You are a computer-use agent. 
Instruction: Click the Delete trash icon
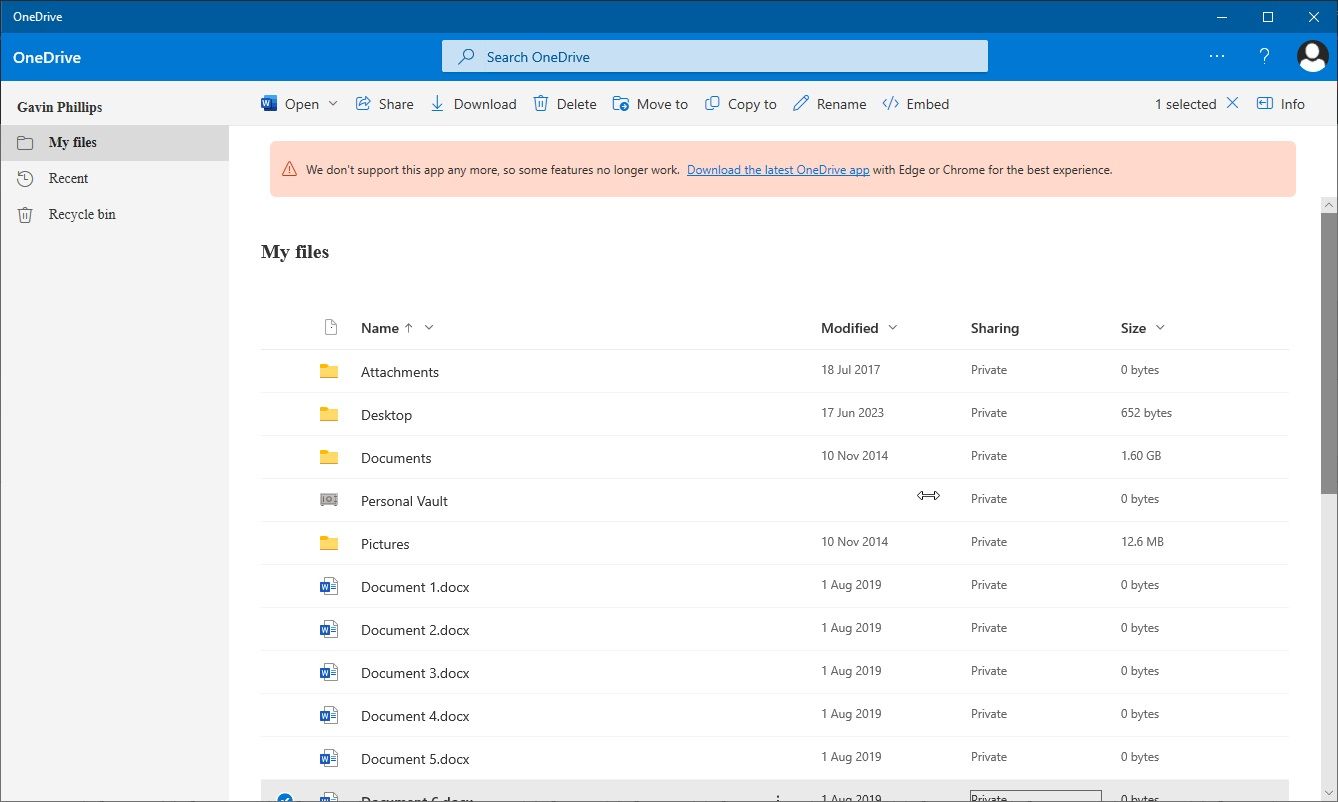[539, 103]
